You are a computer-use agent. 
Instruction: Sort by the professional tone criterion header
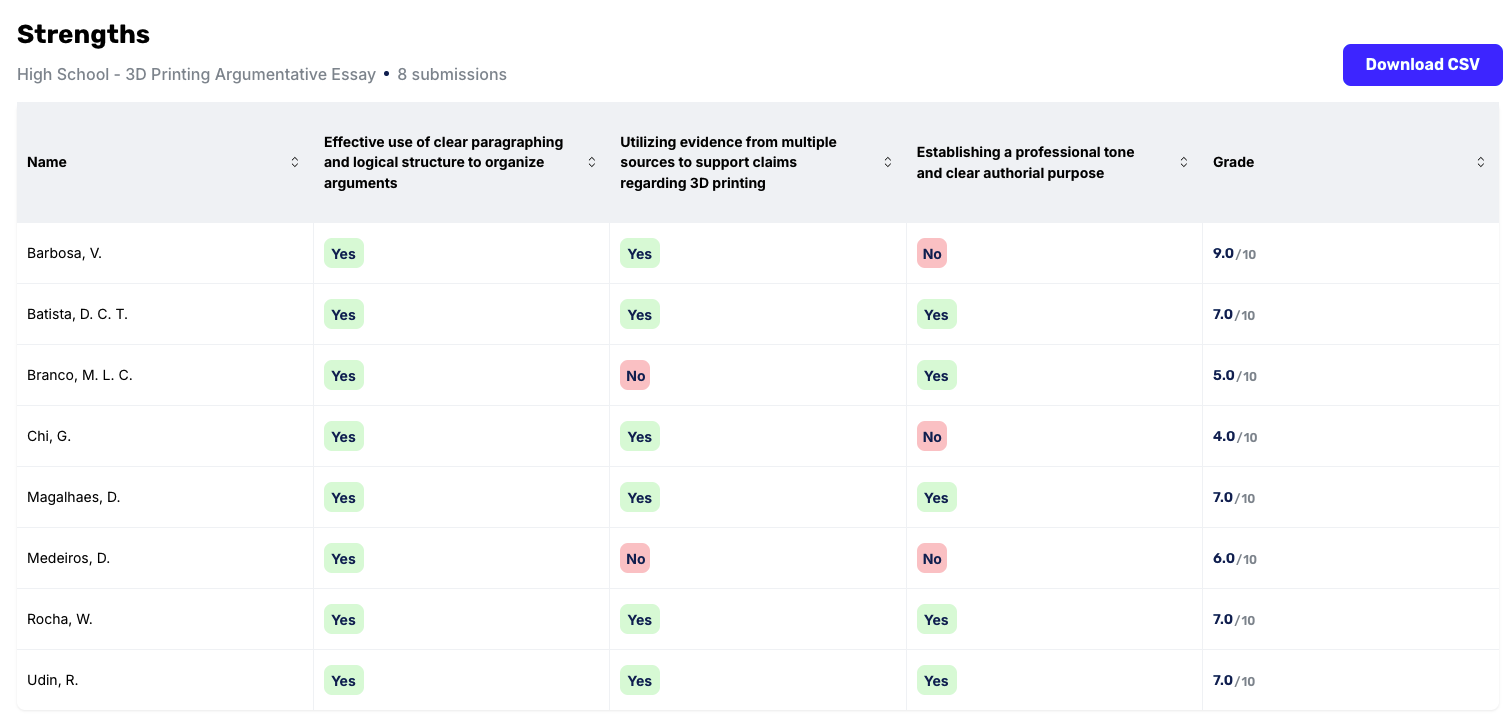1025,161
